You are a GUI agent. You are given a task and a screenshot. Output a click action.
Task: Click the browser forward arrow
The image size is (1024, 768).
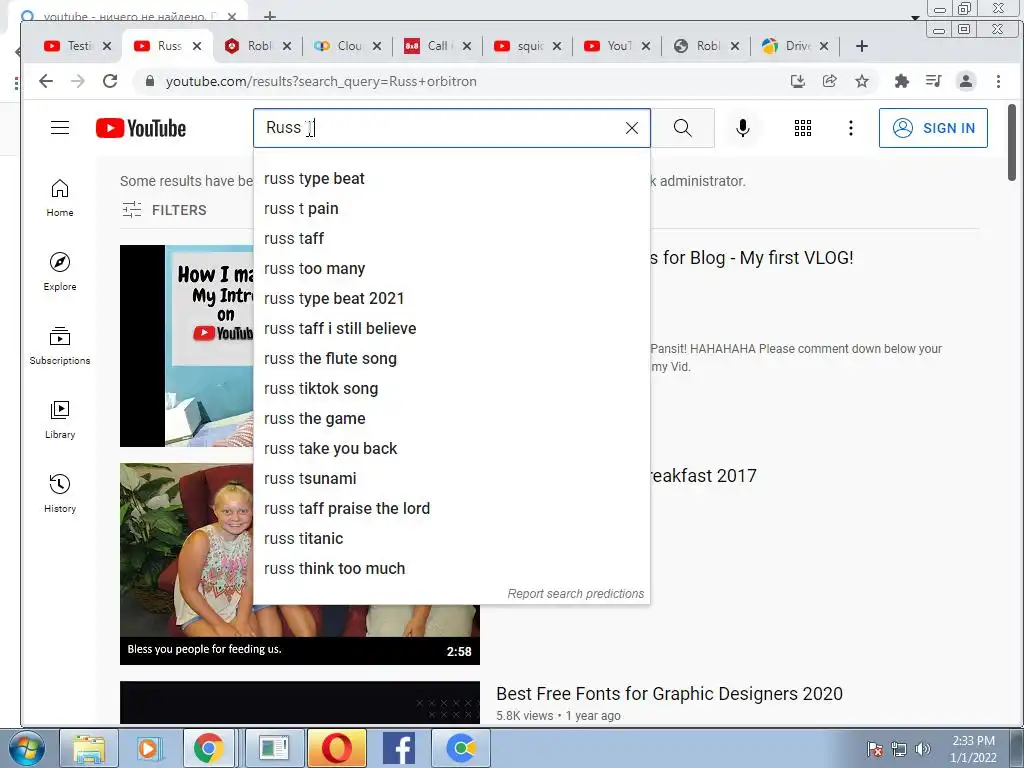click(78, 81)
